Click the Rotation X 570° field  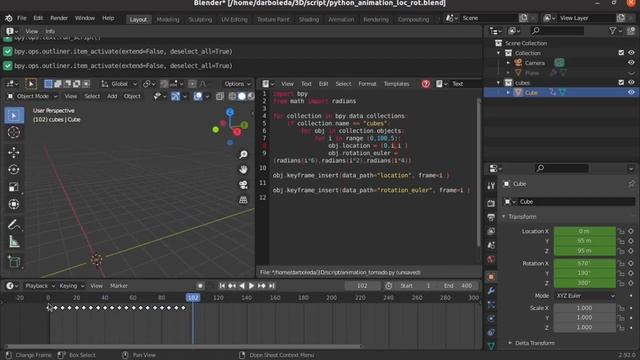click(x=584, y=264)
